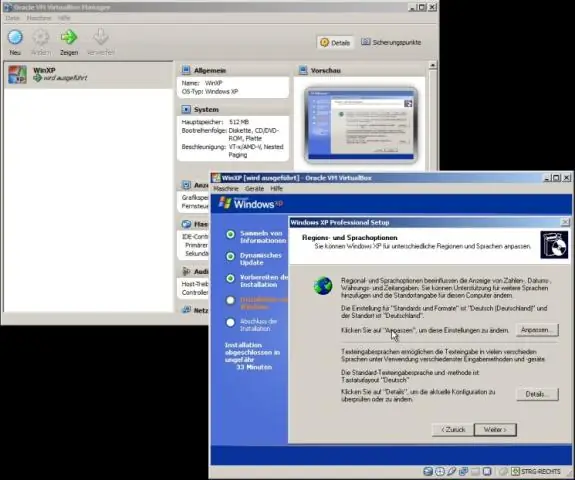The width and height of the screenshot is (575, 480).
Task: Click the Sammeln von Informationen step bullet
Action: (x=230, y=234)
